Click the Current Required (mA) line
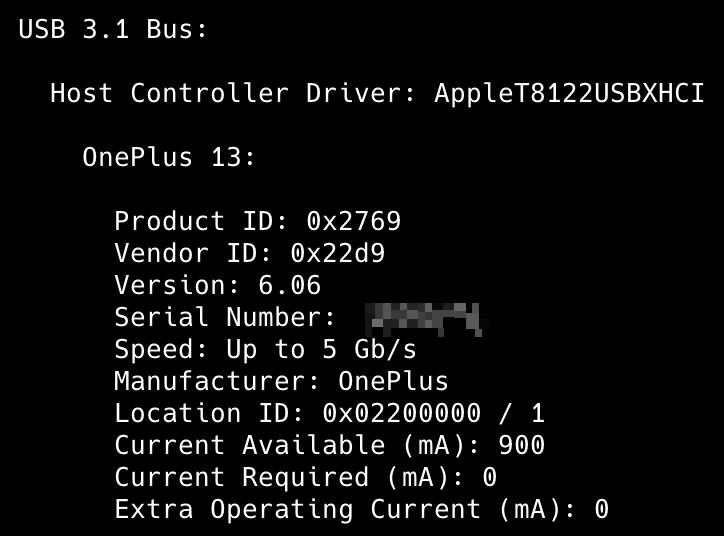The height and width of the screenshot is (536, 724). (x=305, y=477)
